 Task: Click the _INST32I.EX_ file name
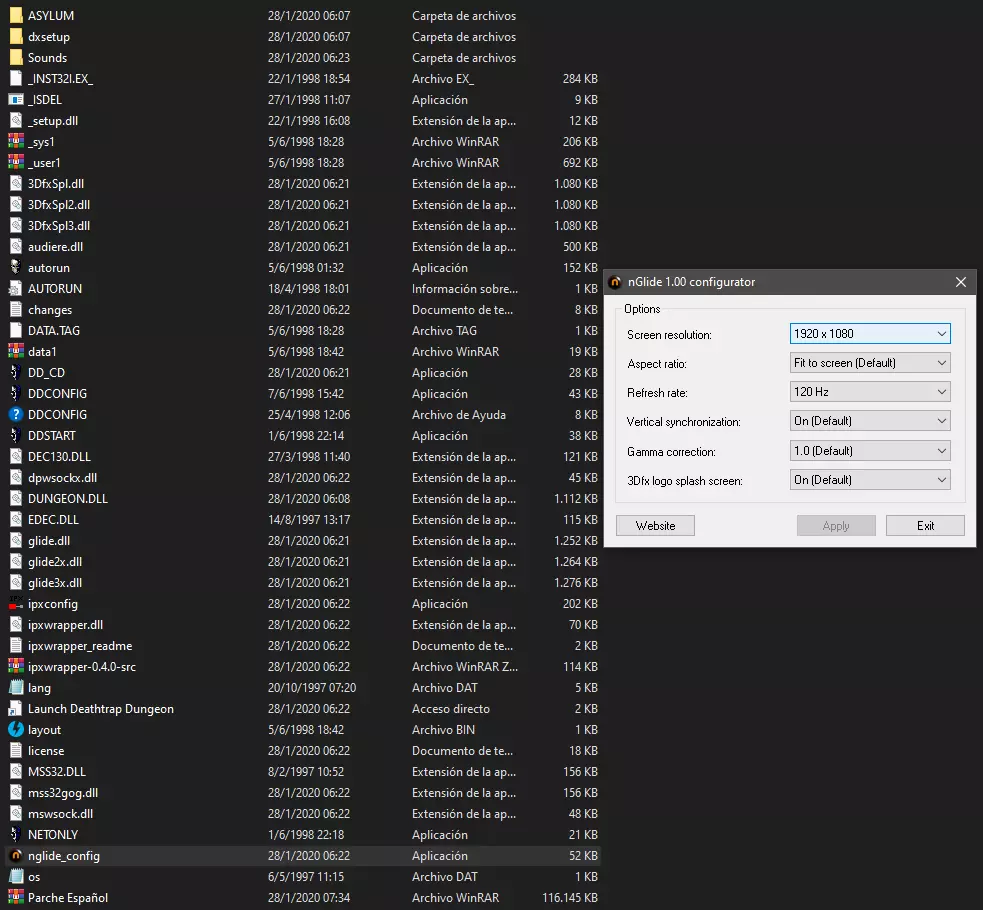(x=60, y=79)
